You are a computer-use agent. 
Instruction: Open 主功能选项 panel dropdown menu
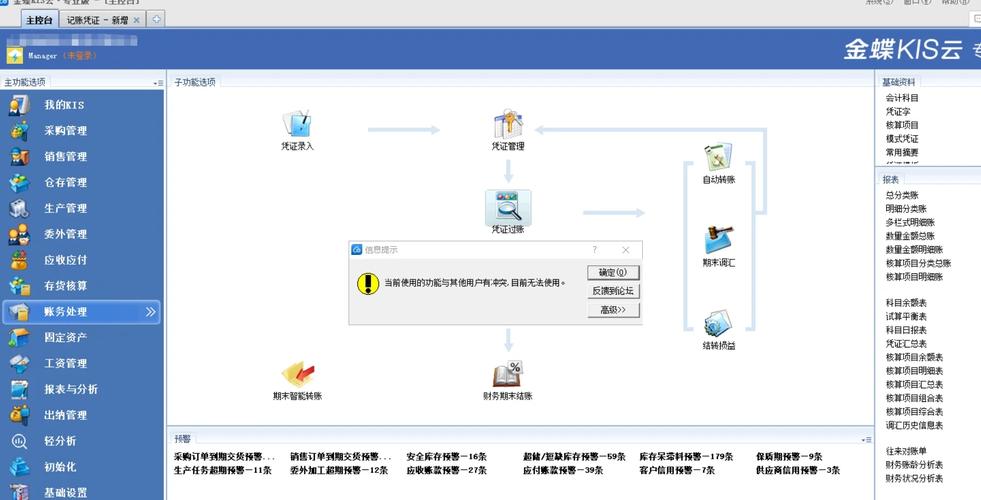(x=158, y=83)
